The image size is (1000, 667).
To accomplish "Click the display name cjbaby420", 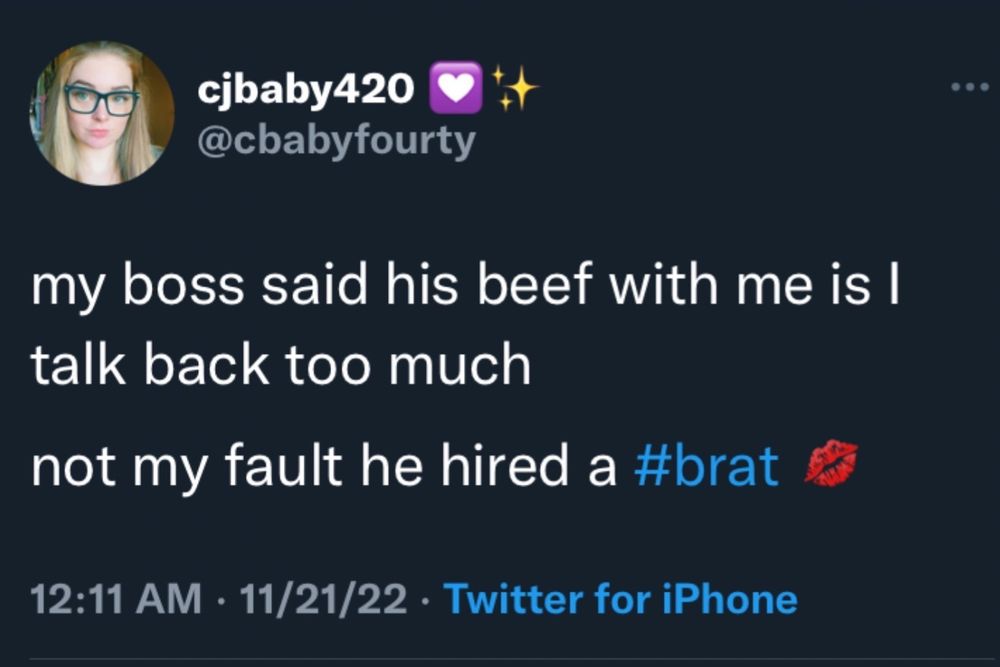I will (305, 88).
